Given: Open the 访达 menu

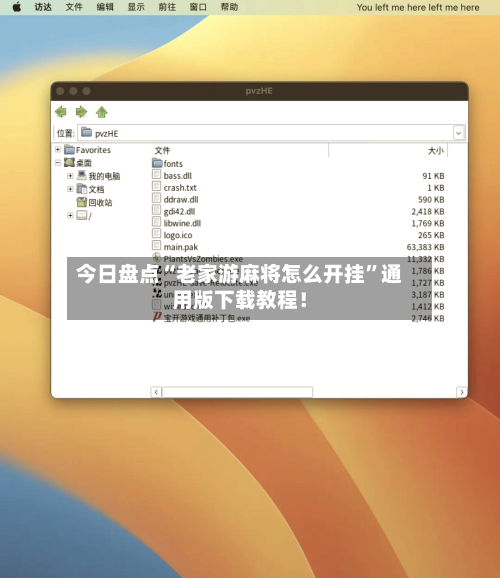Looking at the screenshot, I should click(43, 7).
